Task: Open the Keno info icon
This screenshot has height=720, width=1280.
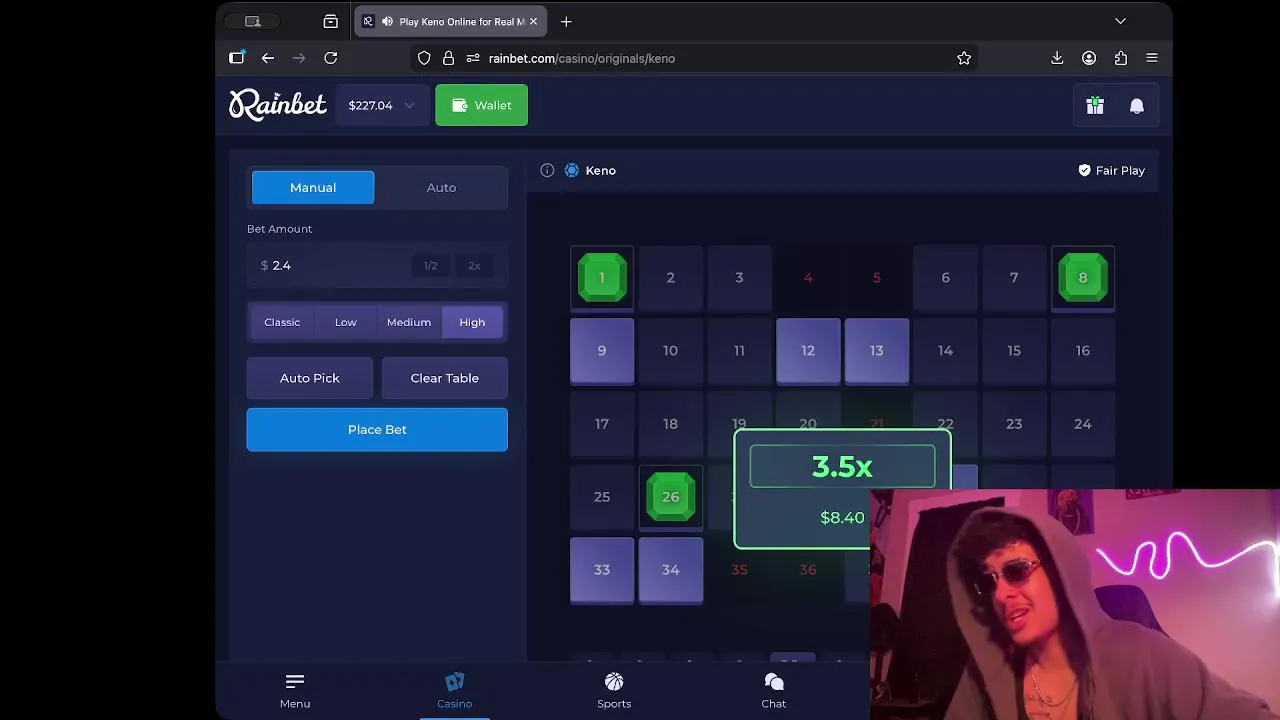Action: click(x=547, y=170)
